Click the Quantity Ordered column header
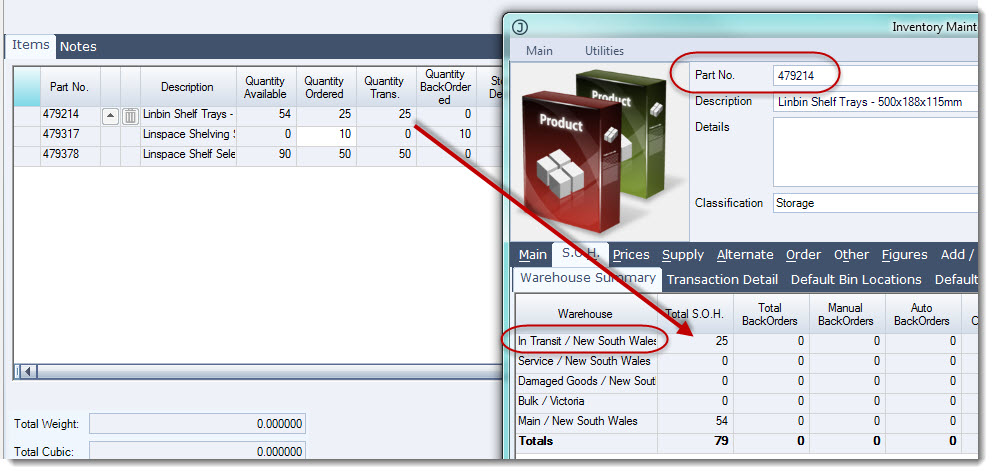The height and width of the screenshot is (474, 993). [326, 87]
